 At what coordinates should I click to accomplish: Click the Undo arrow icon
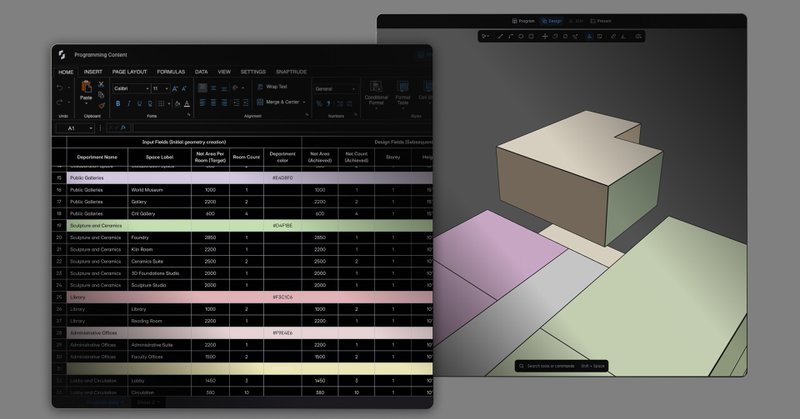coord(60,88)
